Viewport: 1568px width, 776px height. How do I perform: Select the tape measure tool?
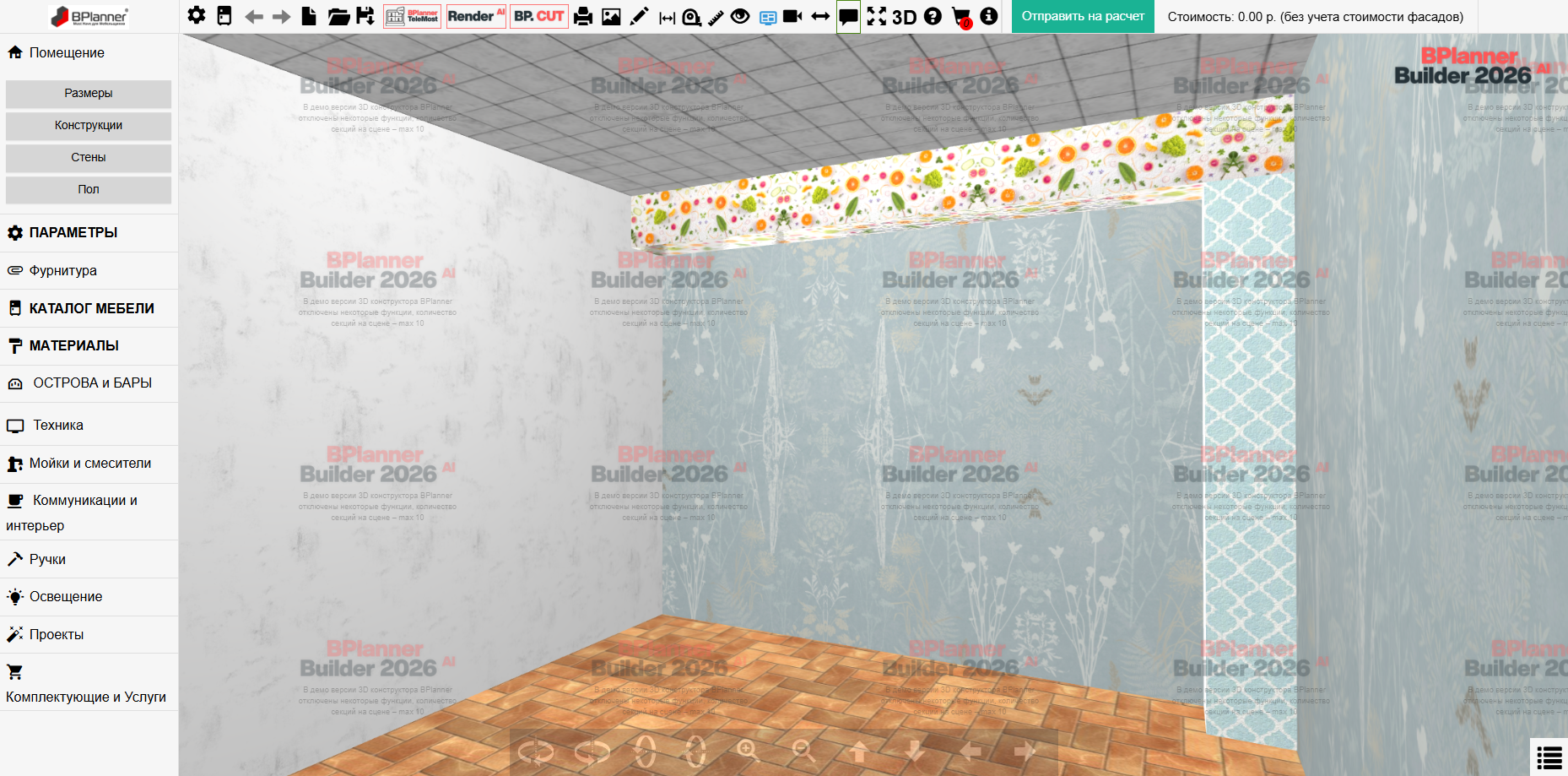(x=692, y=17)
